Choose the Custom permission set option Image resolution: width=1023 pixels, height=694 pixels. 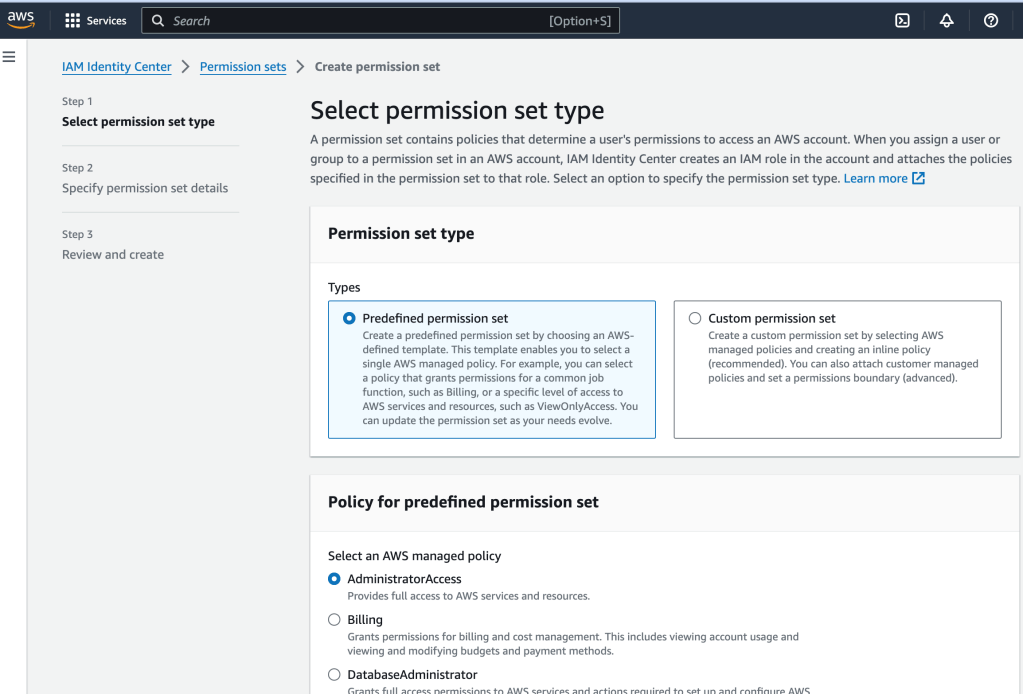[x=695, y=318]
